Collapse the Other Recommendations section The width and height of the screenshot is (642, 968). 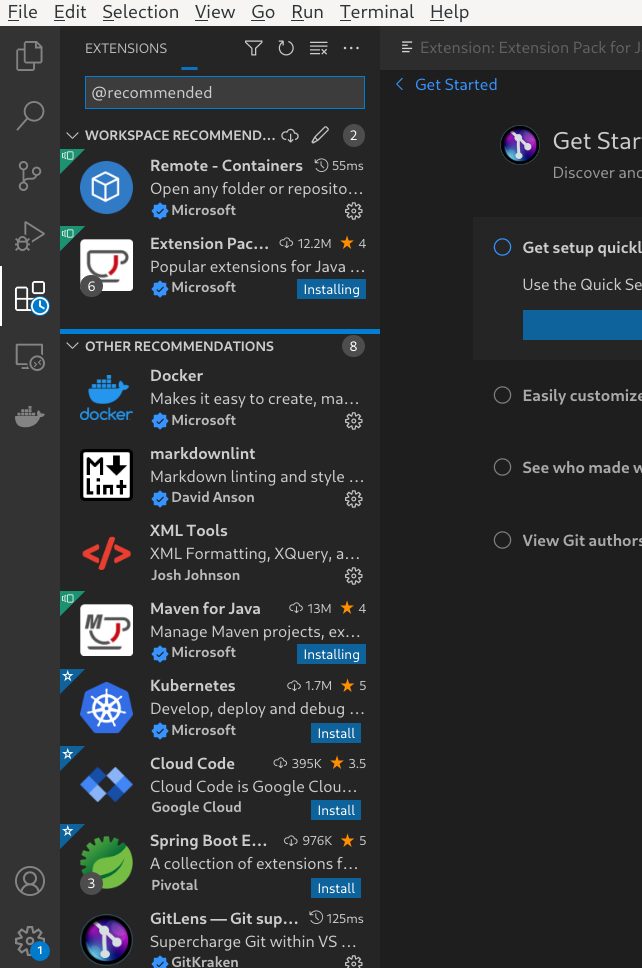72,346
